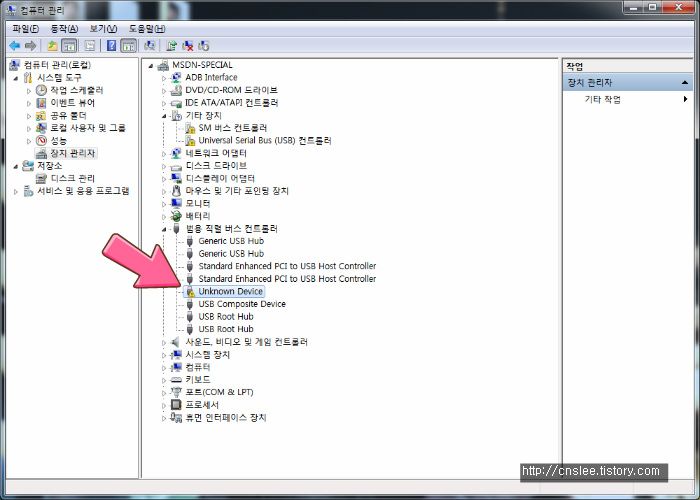Click the MSDN-SPECIAL computer icon
The width and height of the screenshot is (700, 500).
click(x=163, y=65)
